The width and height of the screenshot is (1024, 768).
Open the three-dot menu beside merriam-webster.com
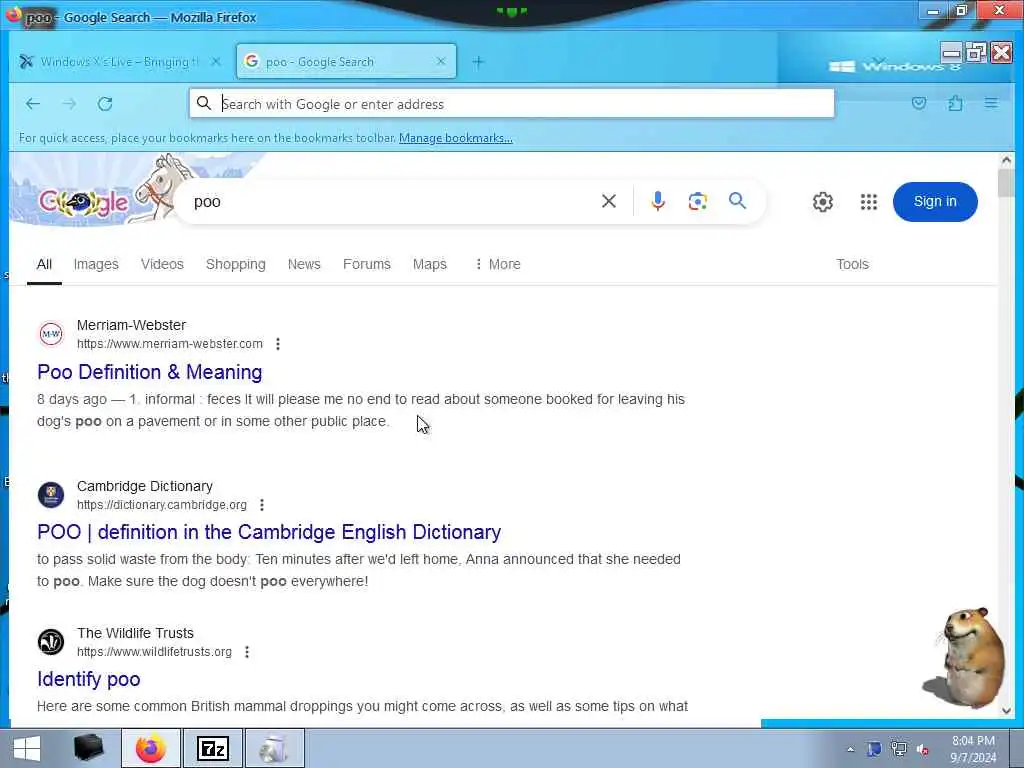(x=278, y=344)
